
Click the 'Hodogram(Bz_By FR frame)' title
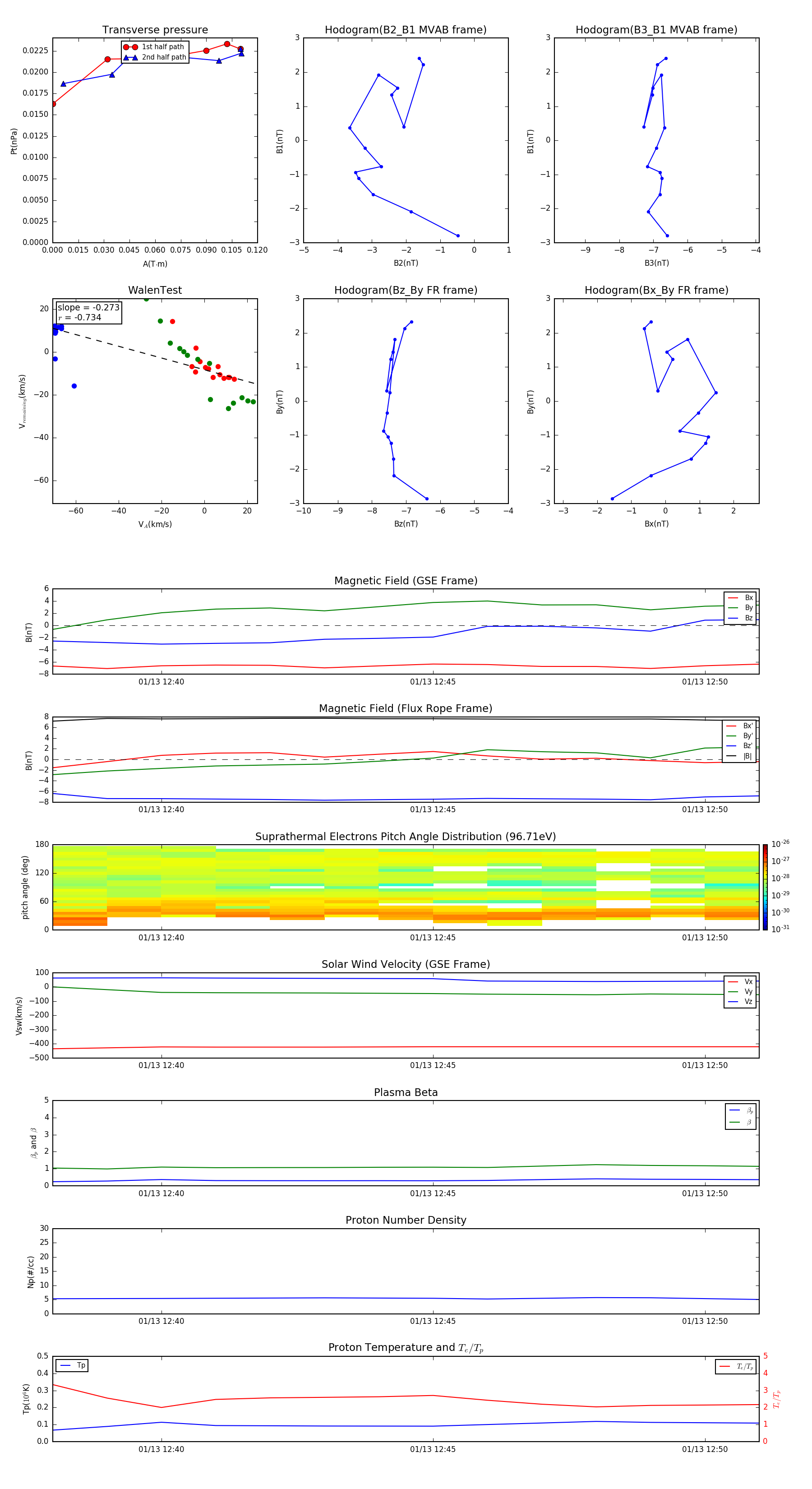coord(406,290)
